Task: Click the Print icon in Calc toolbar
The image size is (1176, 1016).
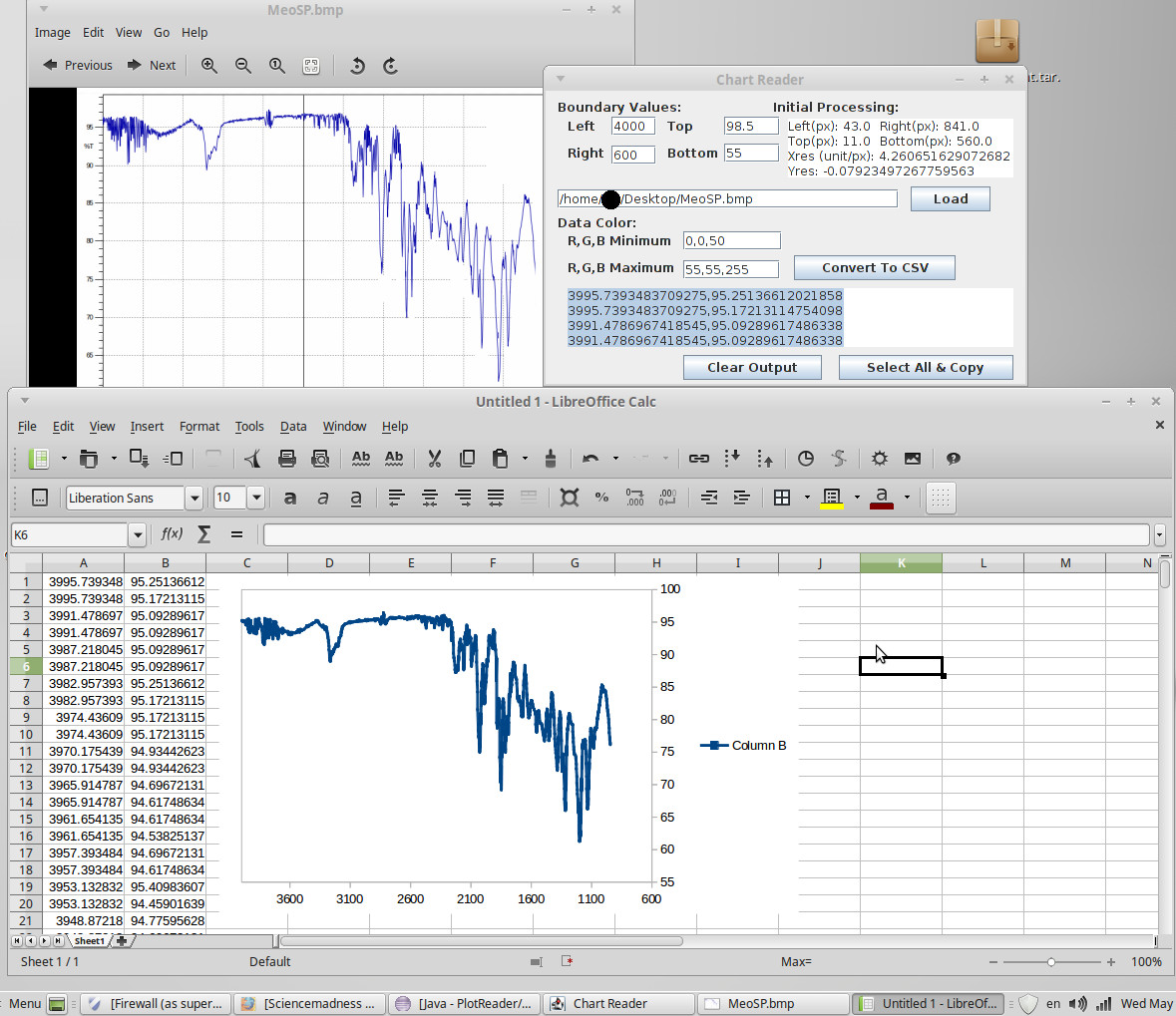Action: point(287,459)
